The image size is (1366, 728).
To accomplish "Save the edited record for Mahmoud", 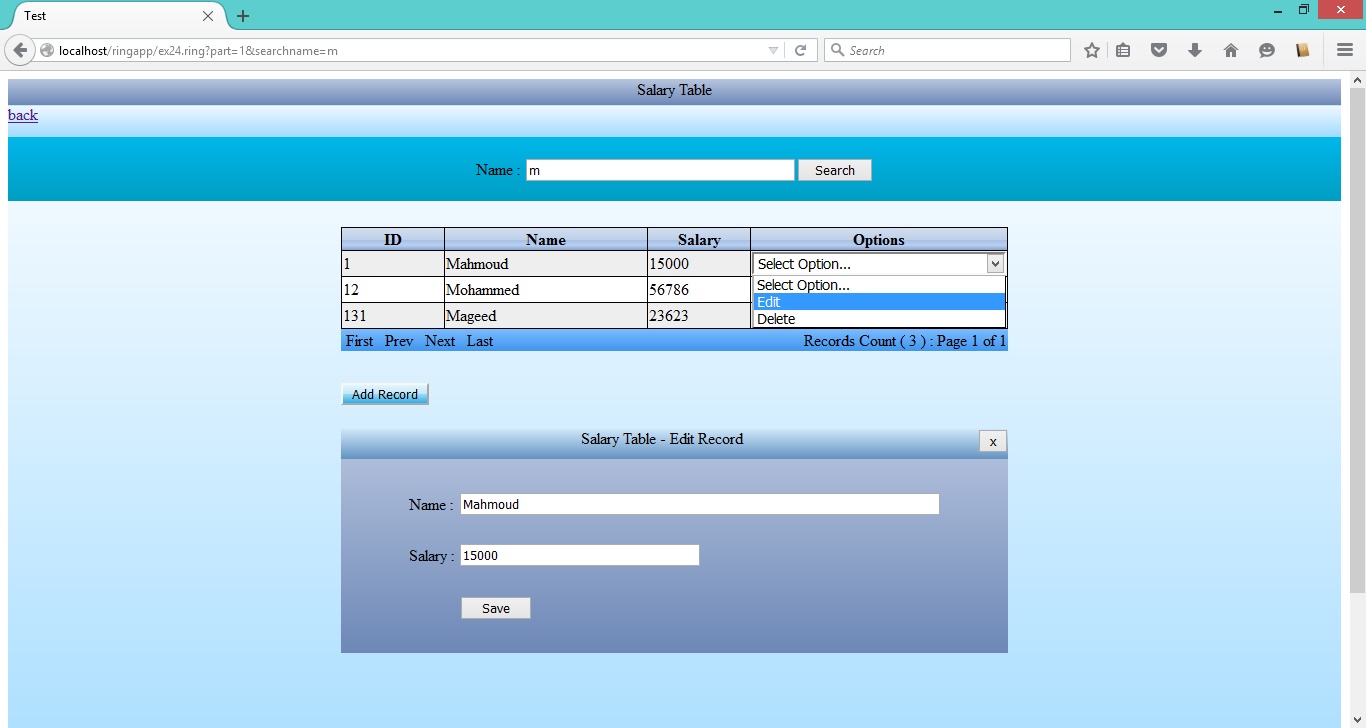I will tap(495, 607).
